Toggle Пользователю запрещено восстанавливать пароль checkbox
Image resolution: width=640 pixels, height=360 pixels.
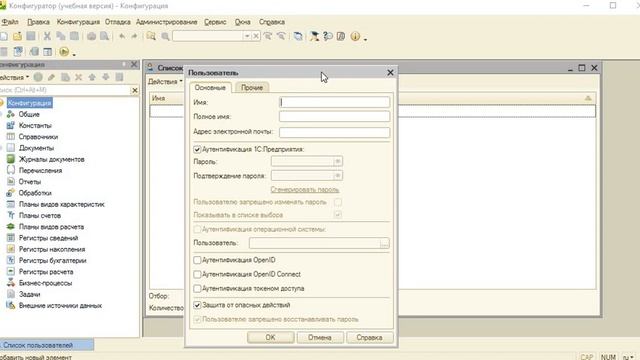click(197, 319)
